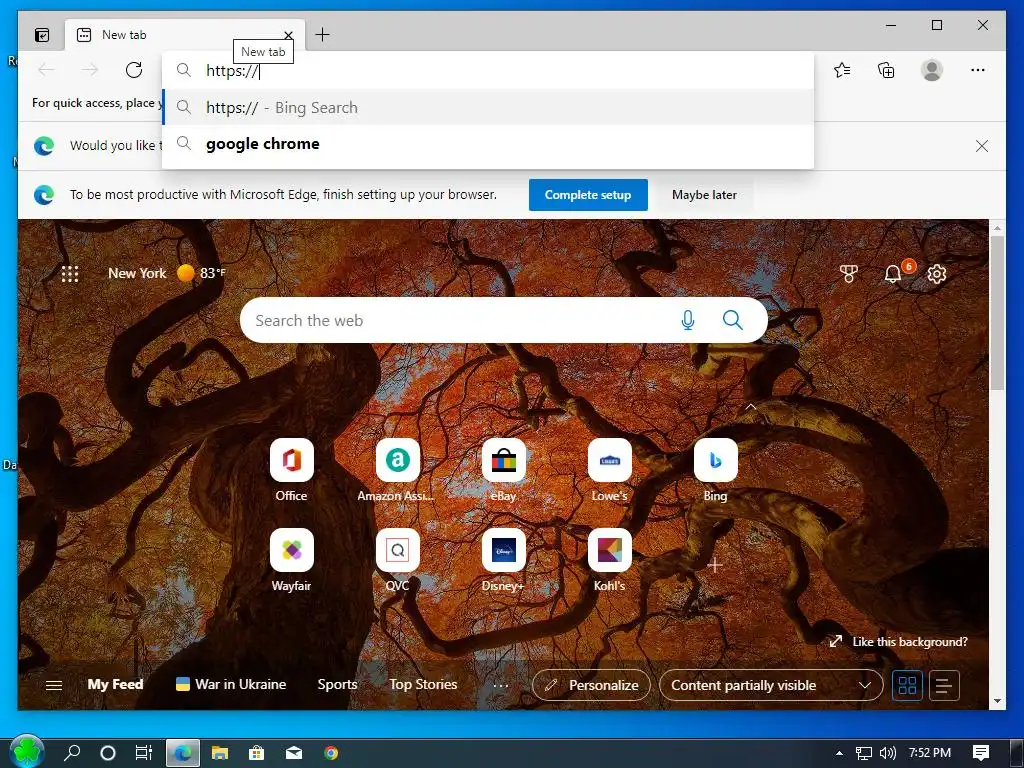Open the Action Center notification icon

[x=981, y=753]
